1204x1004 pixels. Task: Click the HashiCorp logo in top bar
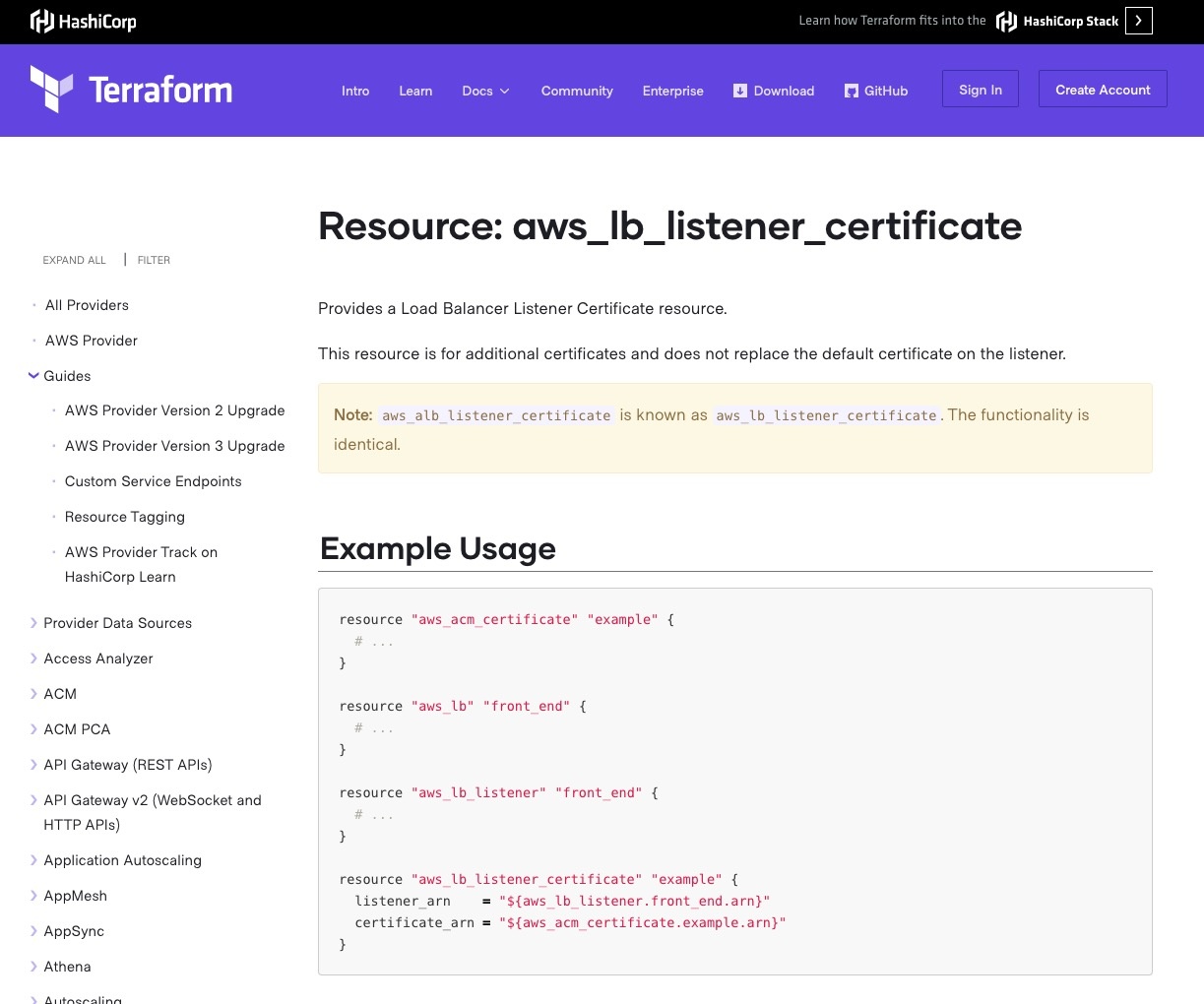coord(84,22)
